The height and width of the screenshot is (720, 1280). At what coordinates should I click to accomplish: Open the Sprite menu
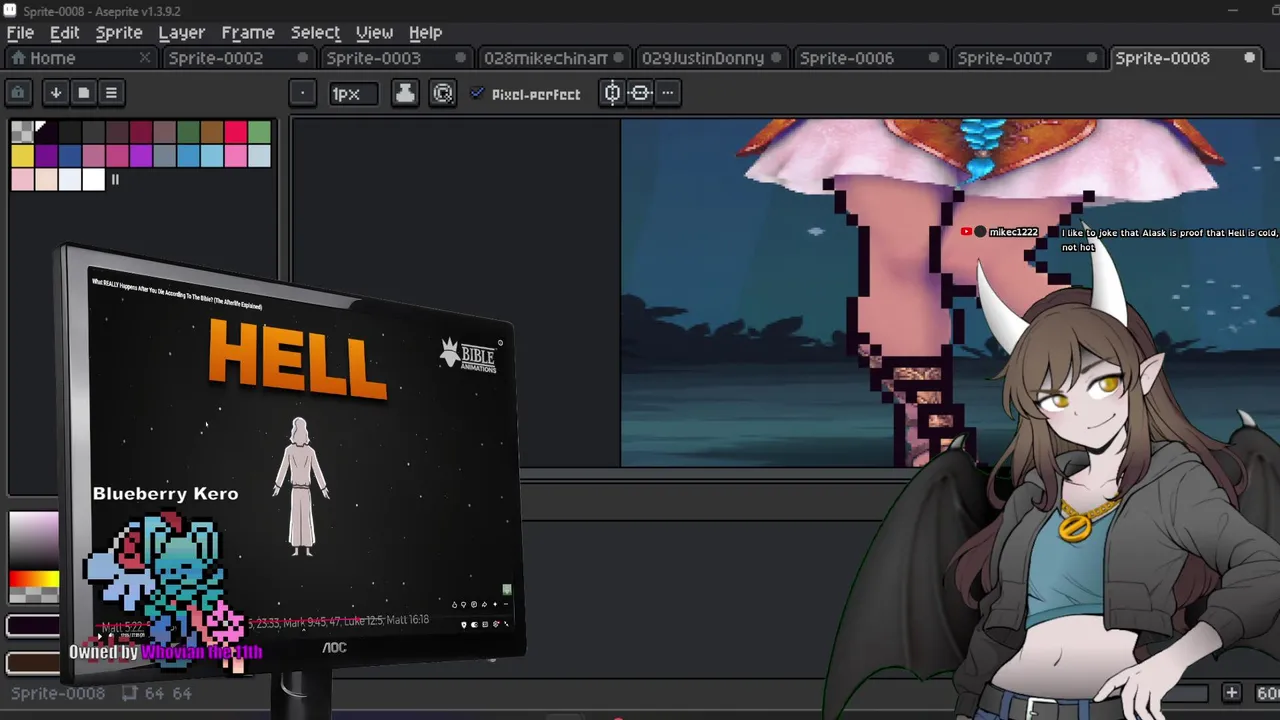[119, 32]
